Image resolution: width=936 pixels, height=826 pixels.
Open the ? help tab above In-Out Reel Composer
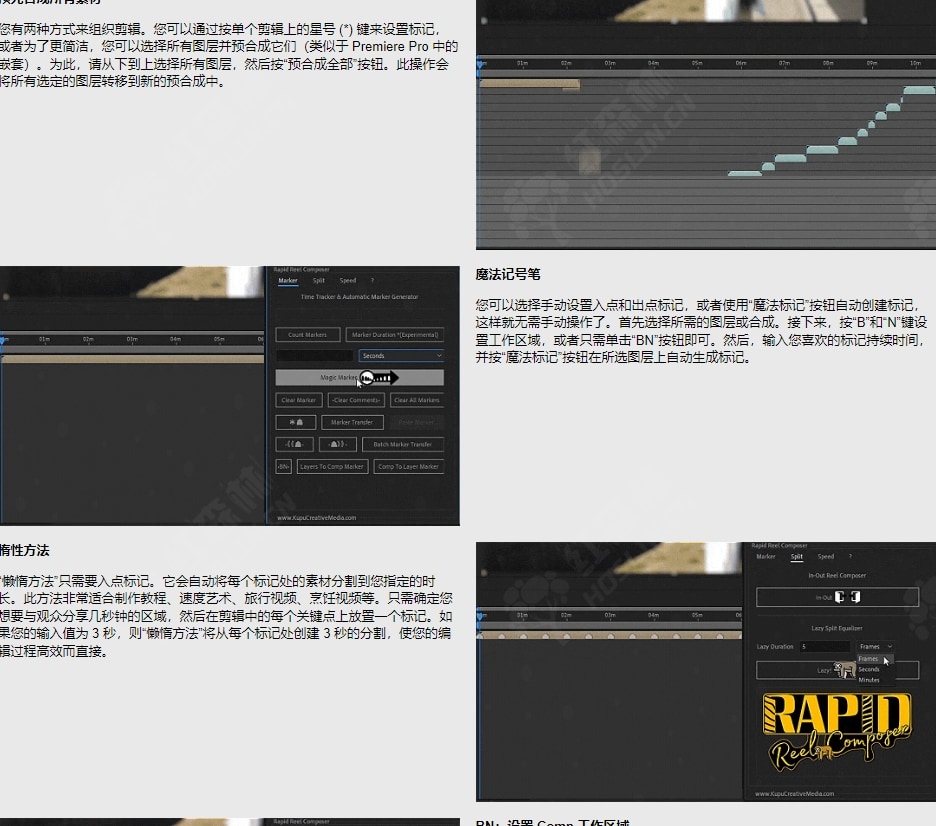click(850, 556)
